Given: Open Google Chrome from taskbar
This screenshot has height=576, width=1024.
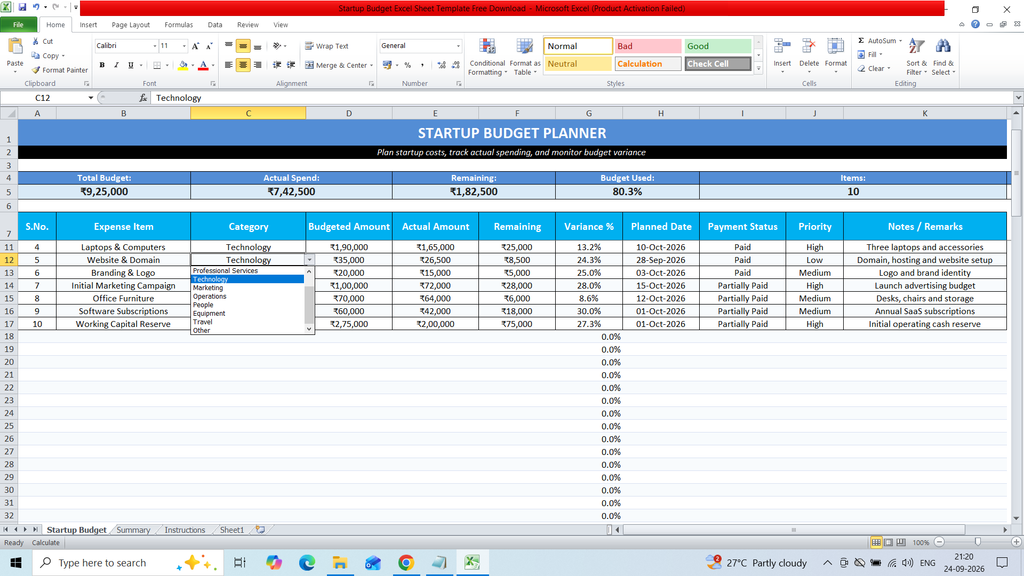Looking at the screenshot, I should coord(406,562).
